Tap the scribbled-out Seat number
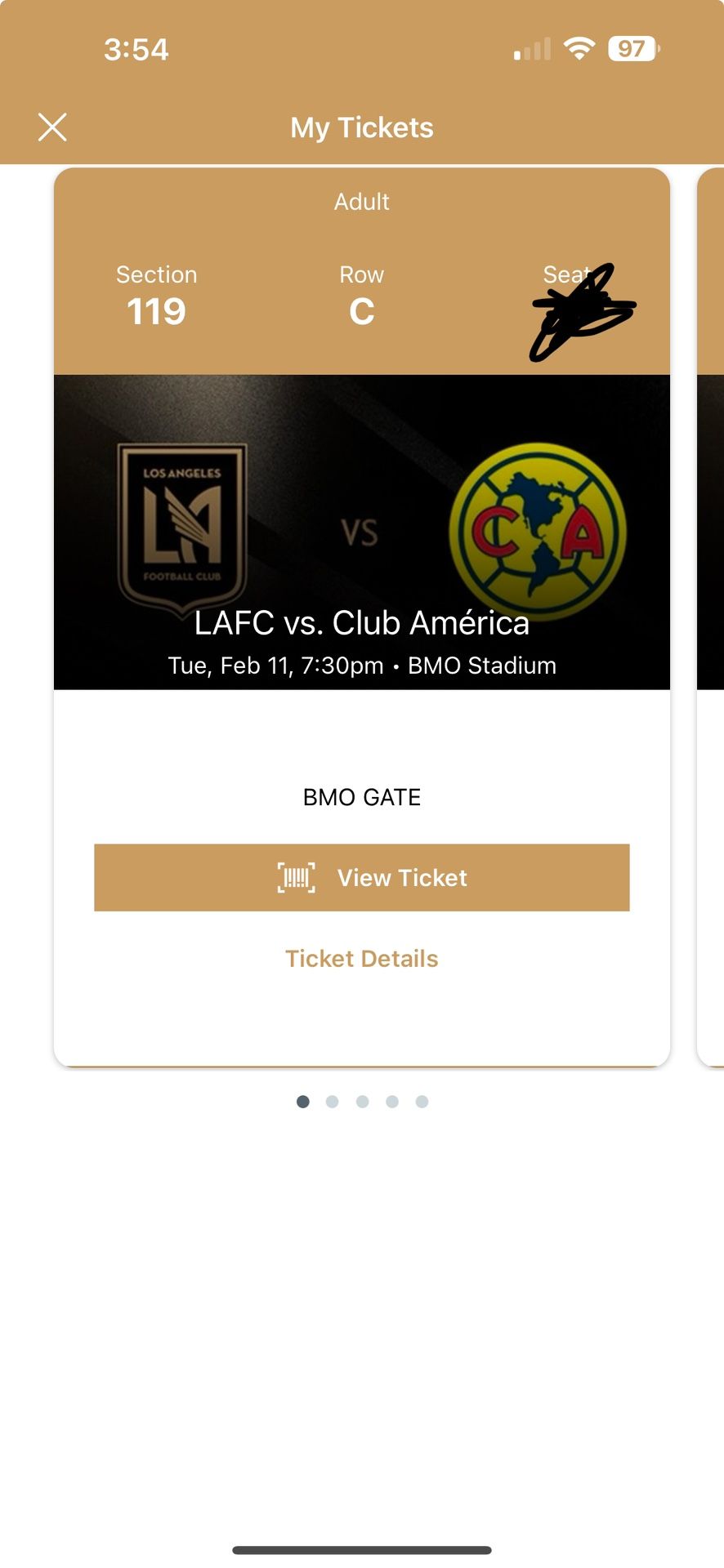Screen dimensions: 724x1568 (x=581, y=310)
